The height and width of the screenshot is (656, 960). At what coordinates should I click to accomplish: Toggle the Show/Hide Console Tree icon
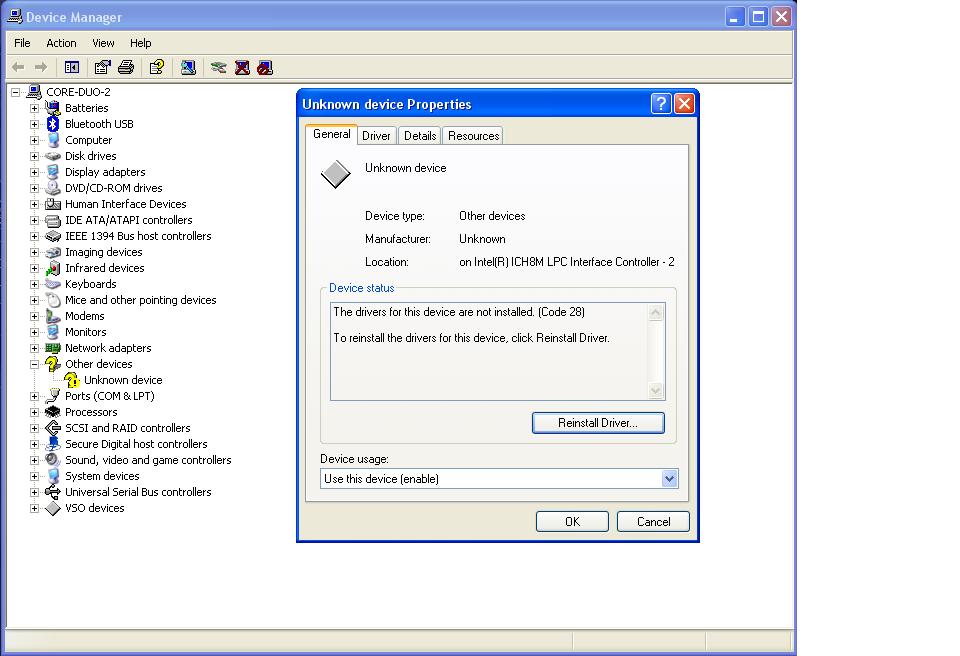[72, 67]
